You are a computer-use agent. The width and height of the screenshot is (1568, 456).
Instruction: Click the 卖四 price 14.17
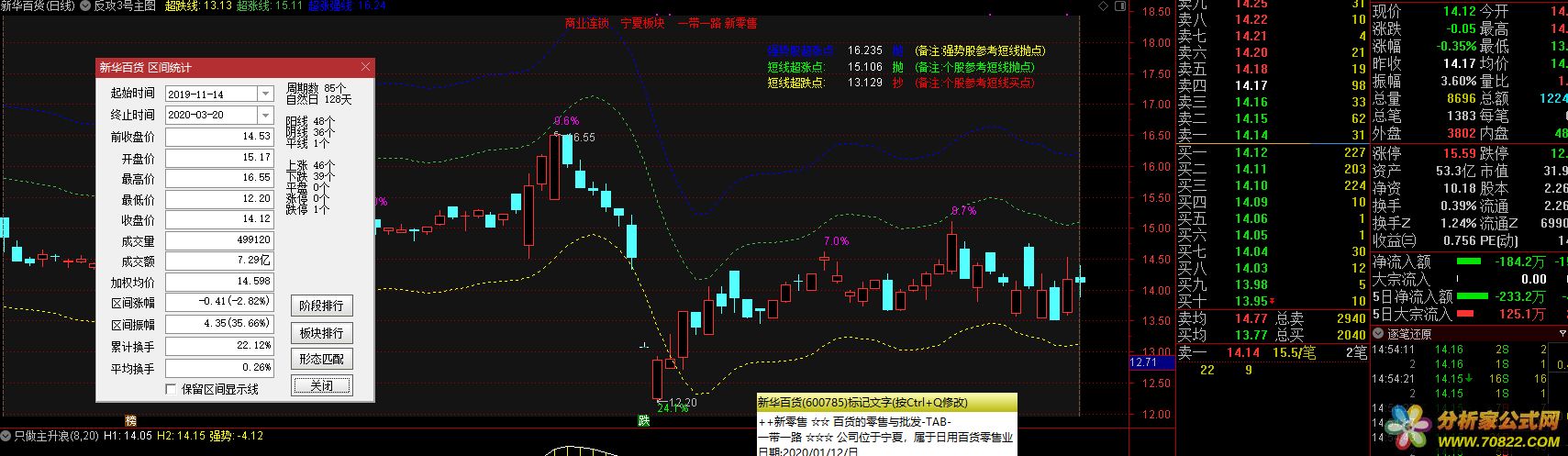pyautogui.click(x=1251, y=85)
